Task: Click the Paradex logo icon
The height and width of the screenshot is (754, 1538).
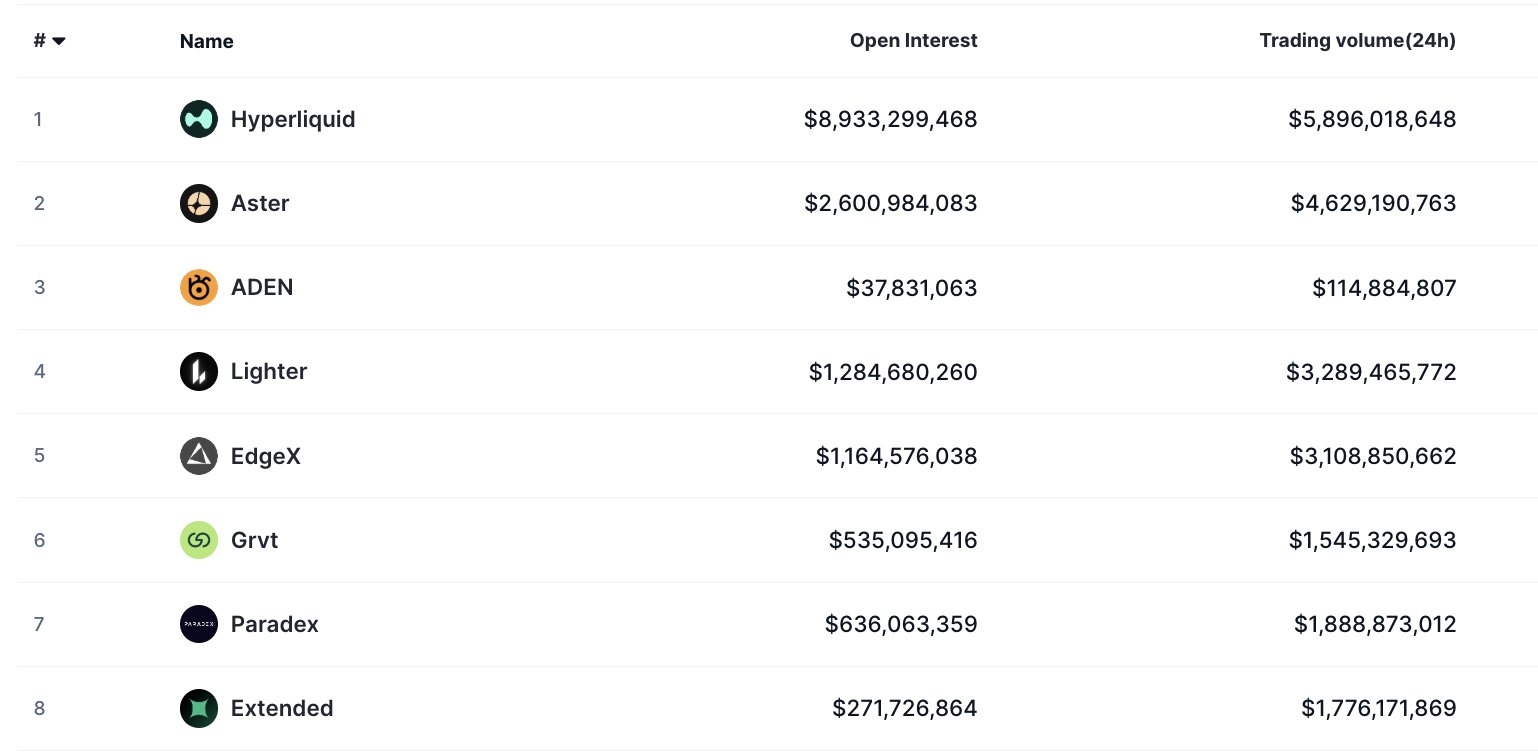Action: click(x=199, y=624)
